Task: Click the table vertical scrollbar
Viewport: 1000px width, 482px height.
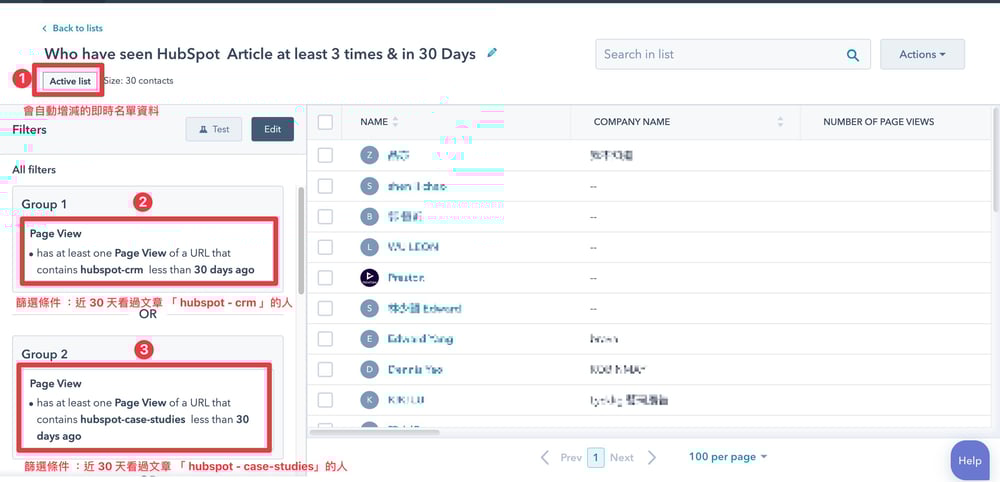Action: tap(996, 159)
